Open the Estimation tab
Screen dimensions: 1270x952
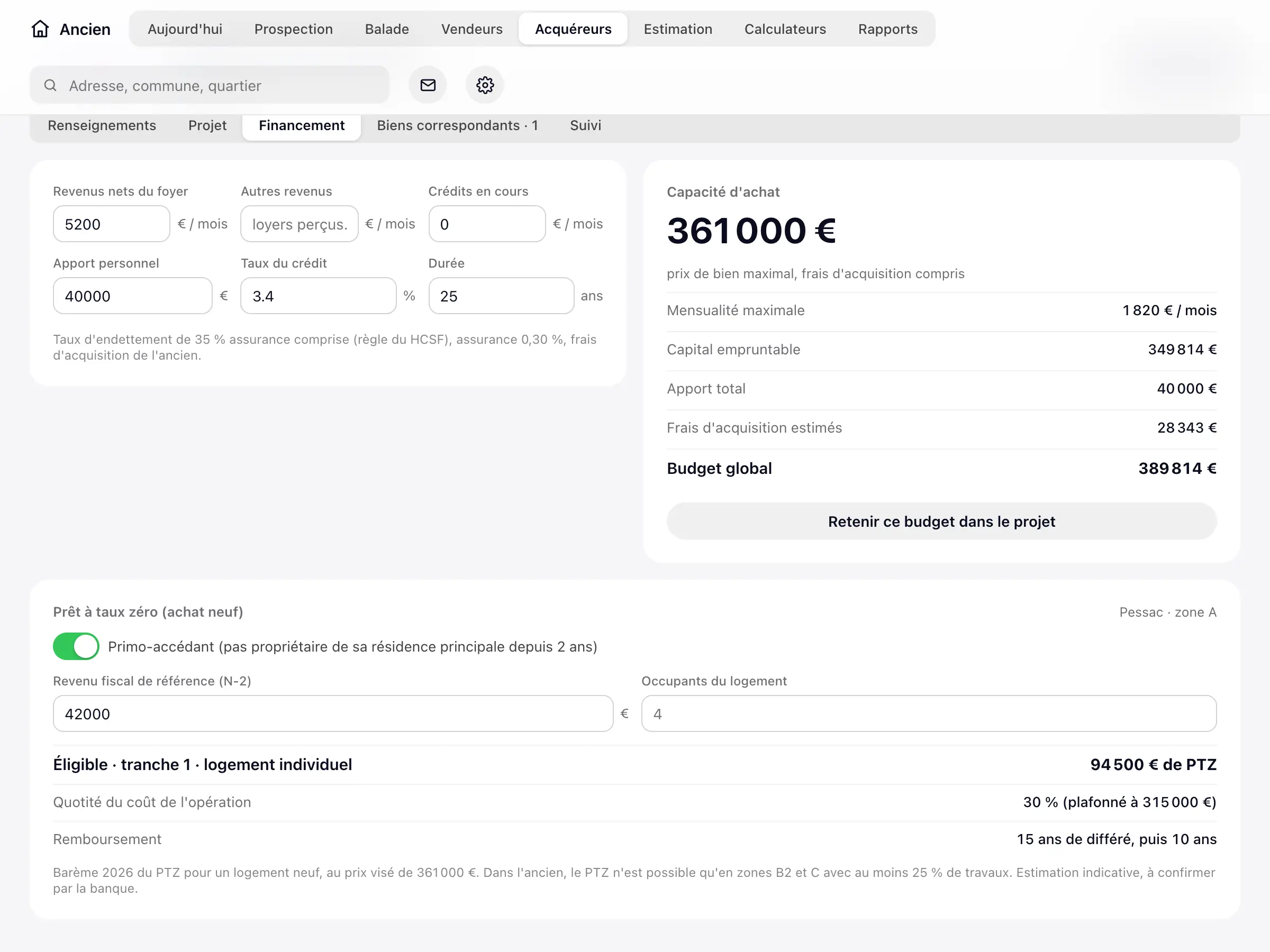[677, 29]
